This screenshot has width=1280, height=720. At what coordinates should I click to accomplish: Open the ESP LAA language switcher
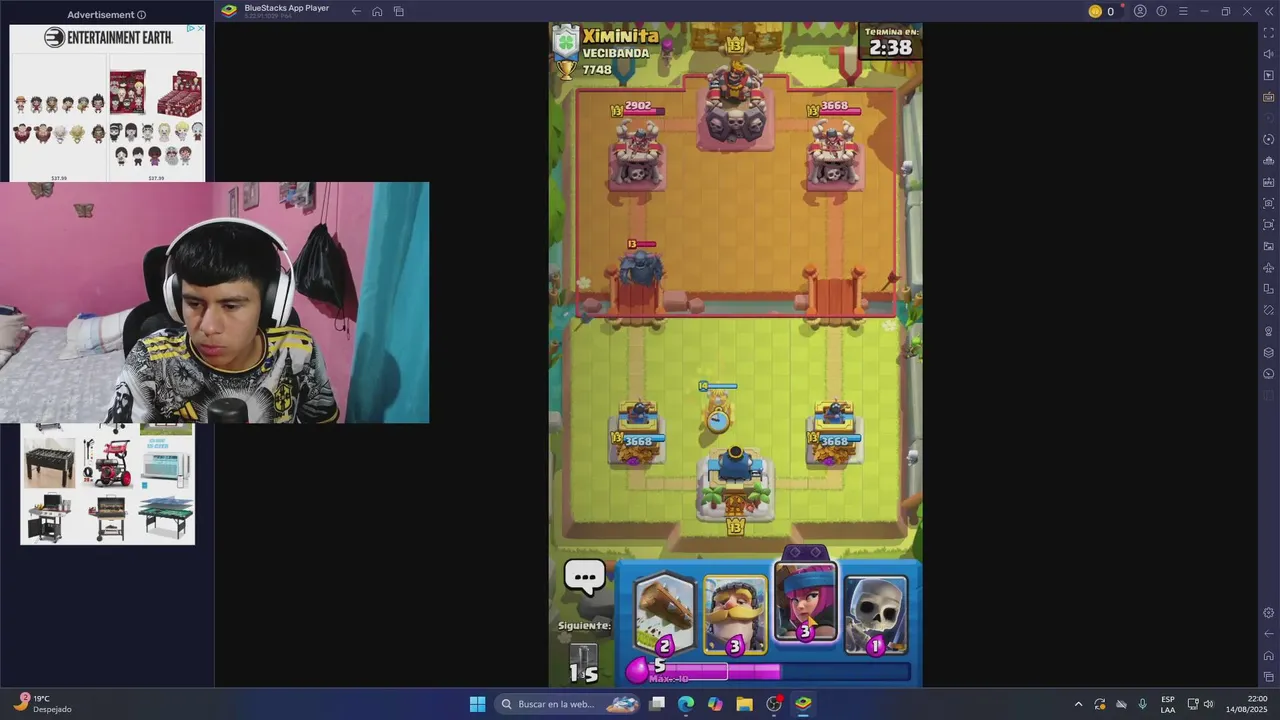1168,704
